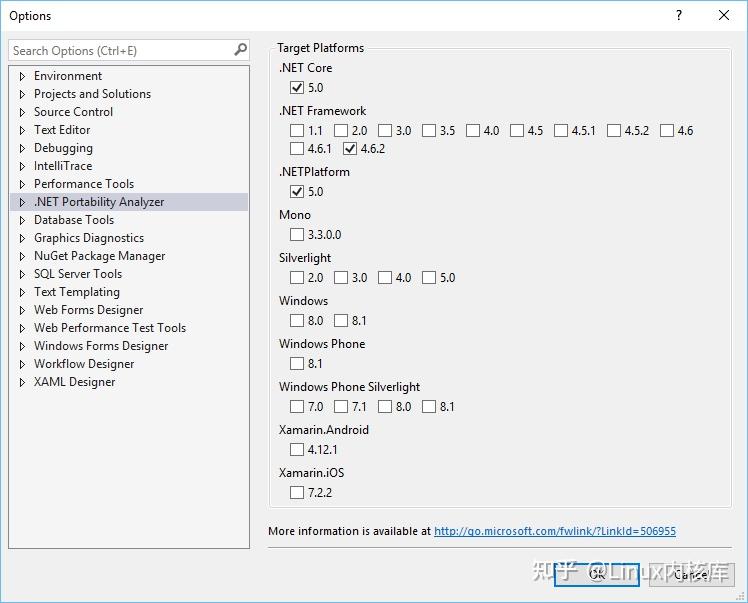Expand the Environment node arrow
The image size is (748, 603).
click(x=22, y=76)
